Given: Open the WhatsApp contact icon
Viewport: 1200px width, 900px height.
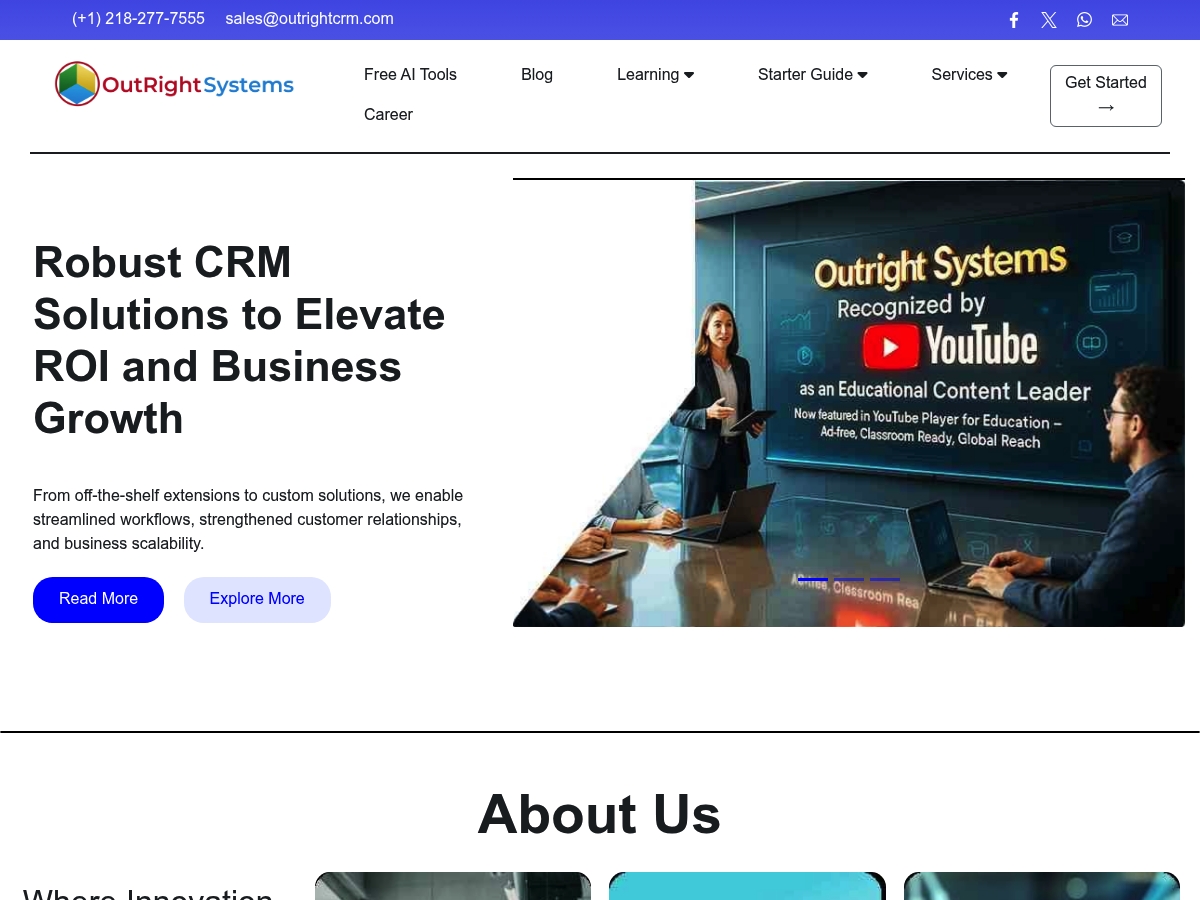Looking at the screenshot, I should click(x=1085, y=20).
